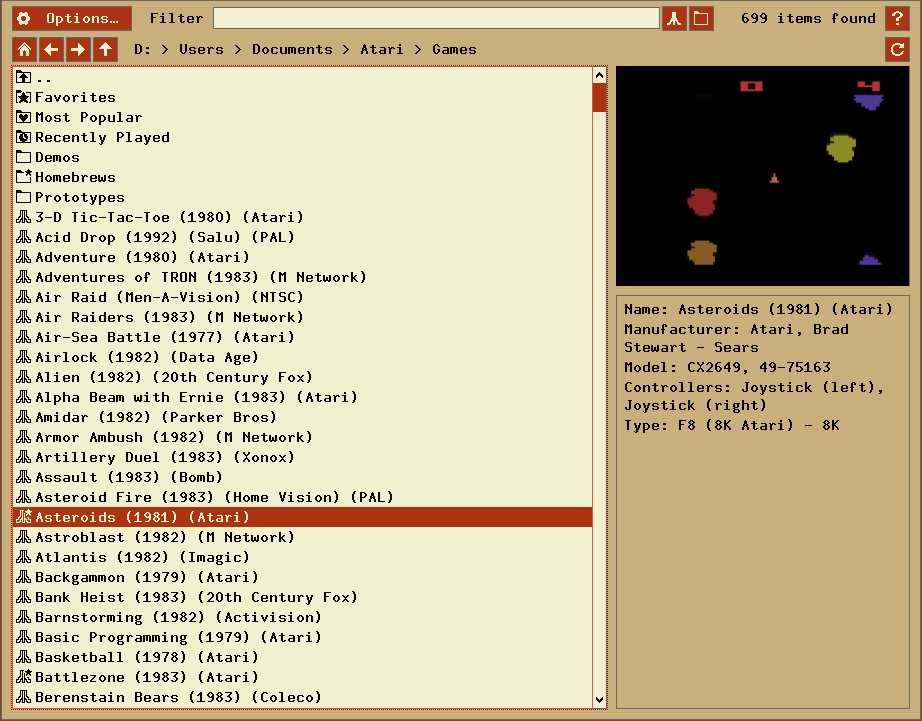922x721 pixels.
Task: Click the red scrollbar thumb
Action: tap(599, 98)
